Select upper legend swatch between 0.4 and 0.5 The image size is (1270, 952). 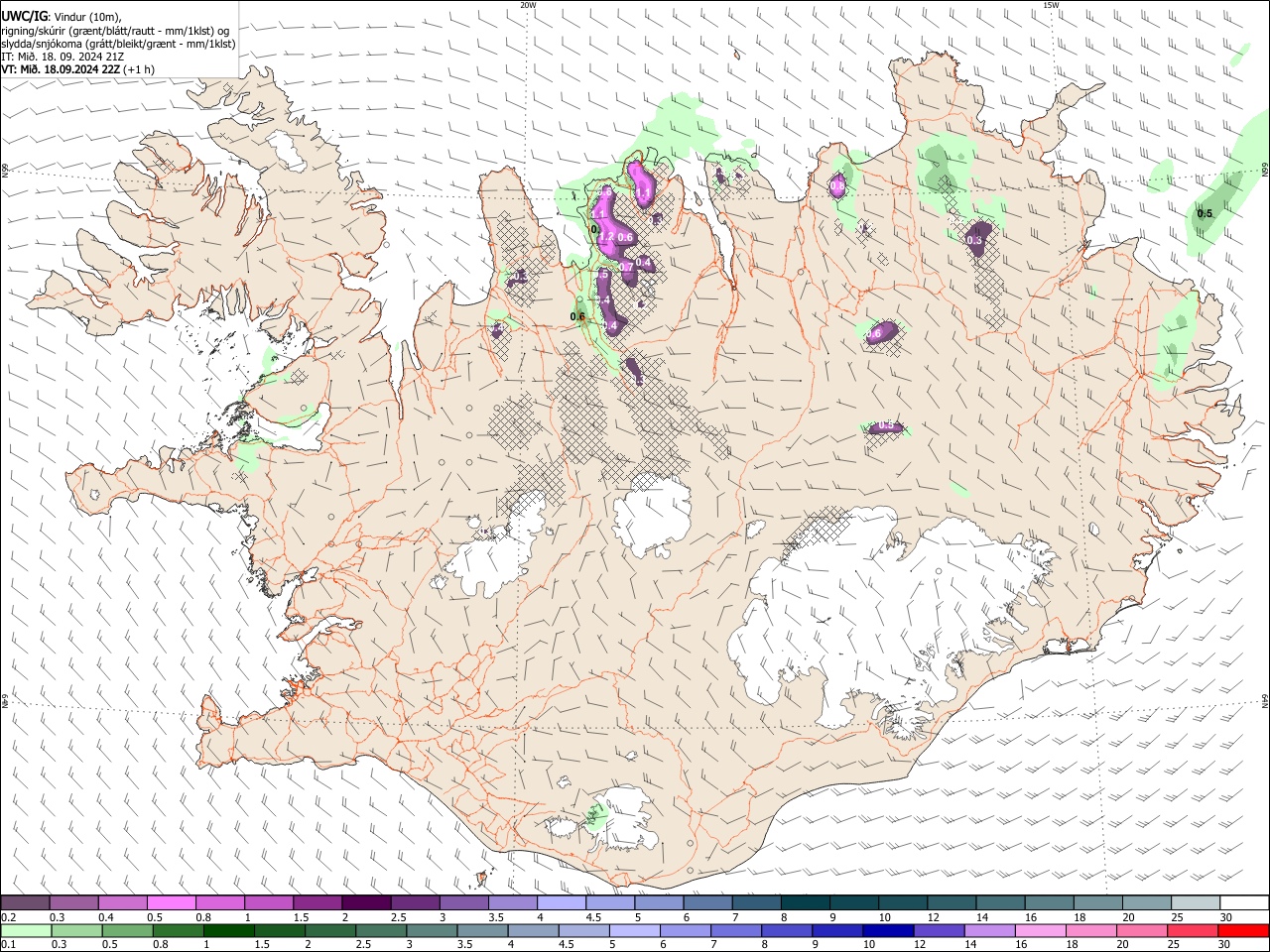coord(122,902)
